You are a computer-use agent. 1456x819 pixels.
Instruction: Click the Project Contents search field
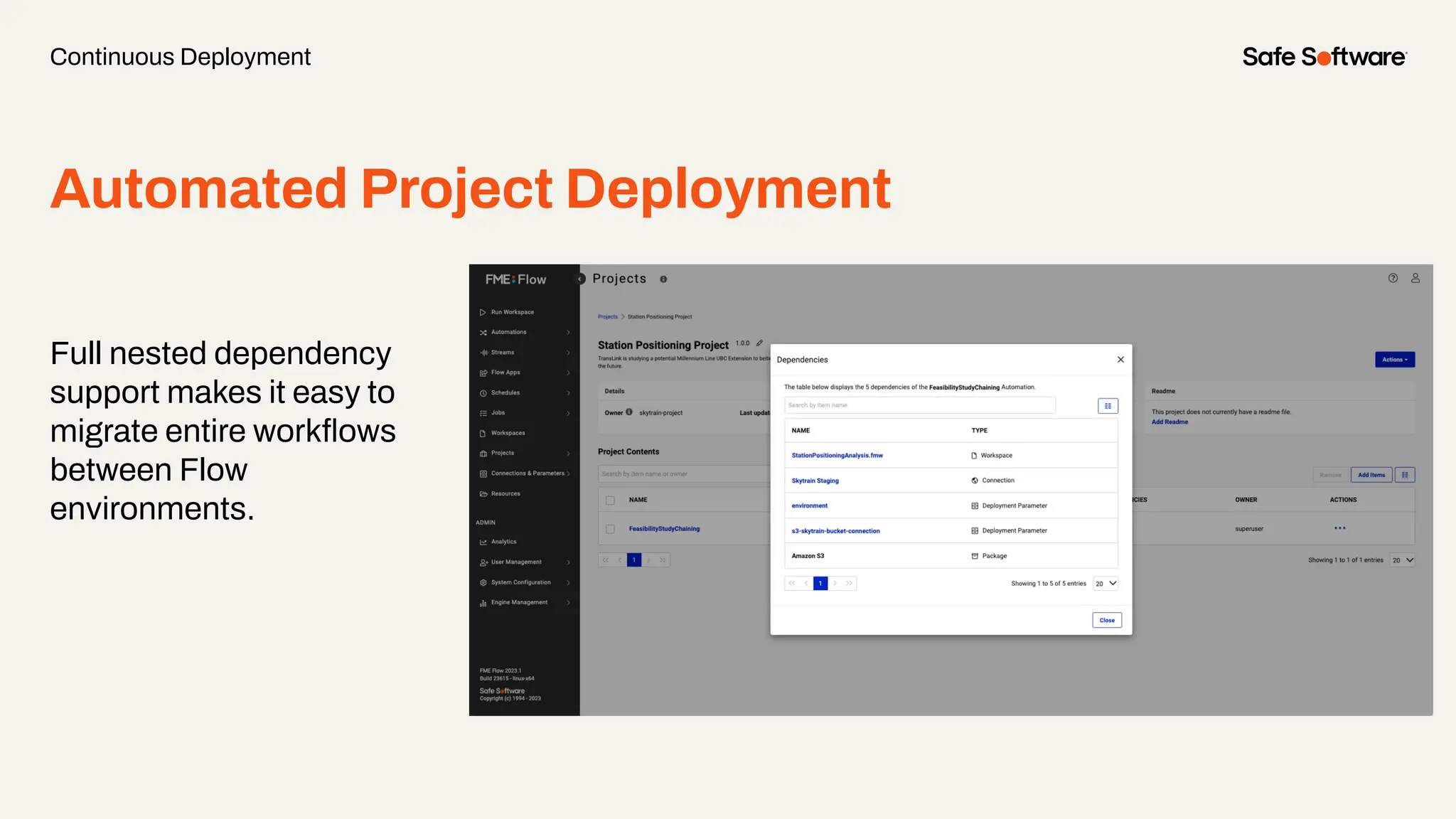point(684,474)
